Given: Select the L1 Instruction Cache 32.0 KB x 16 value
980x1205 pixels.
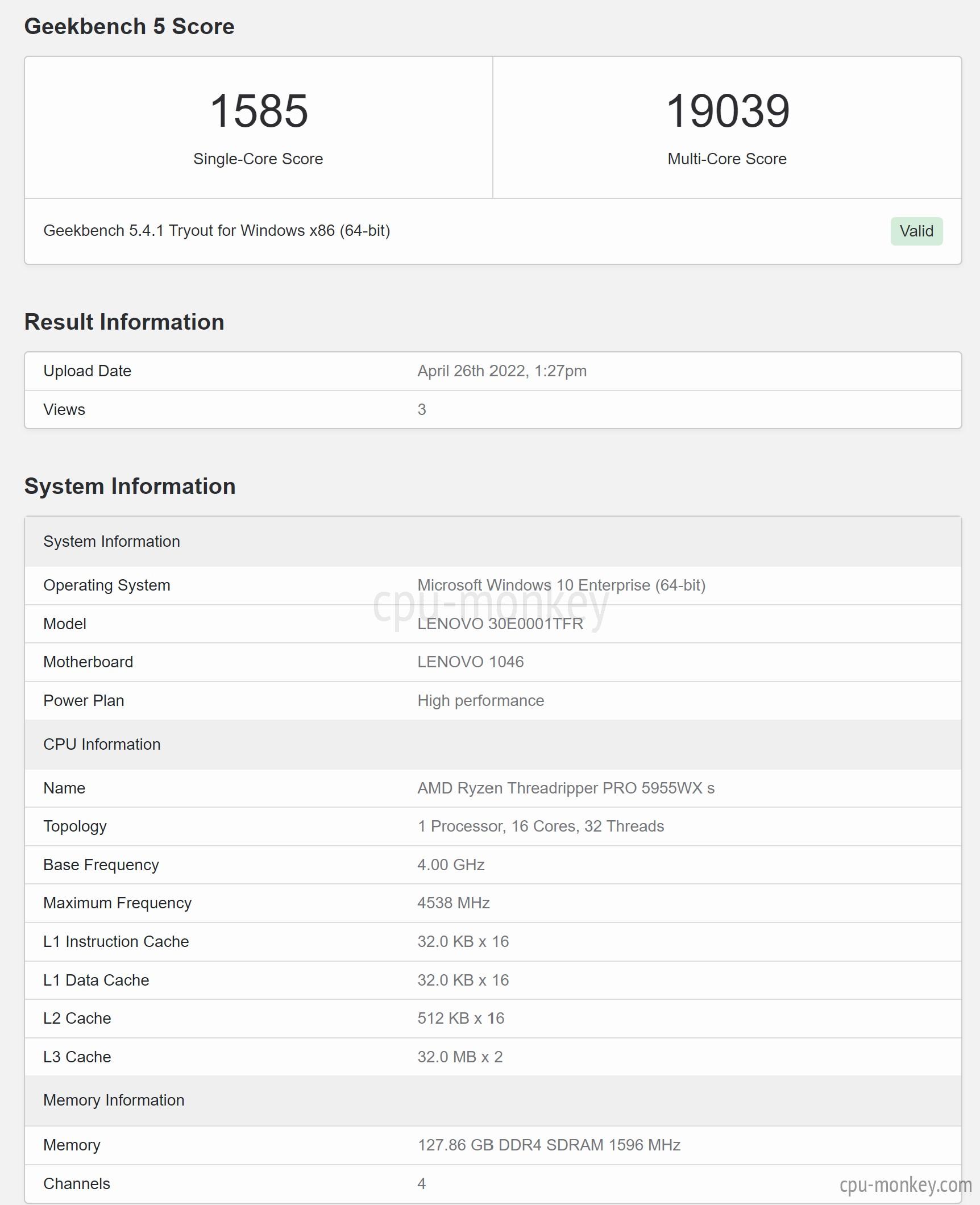Looking at the screenshot, I should click(463, 942).
